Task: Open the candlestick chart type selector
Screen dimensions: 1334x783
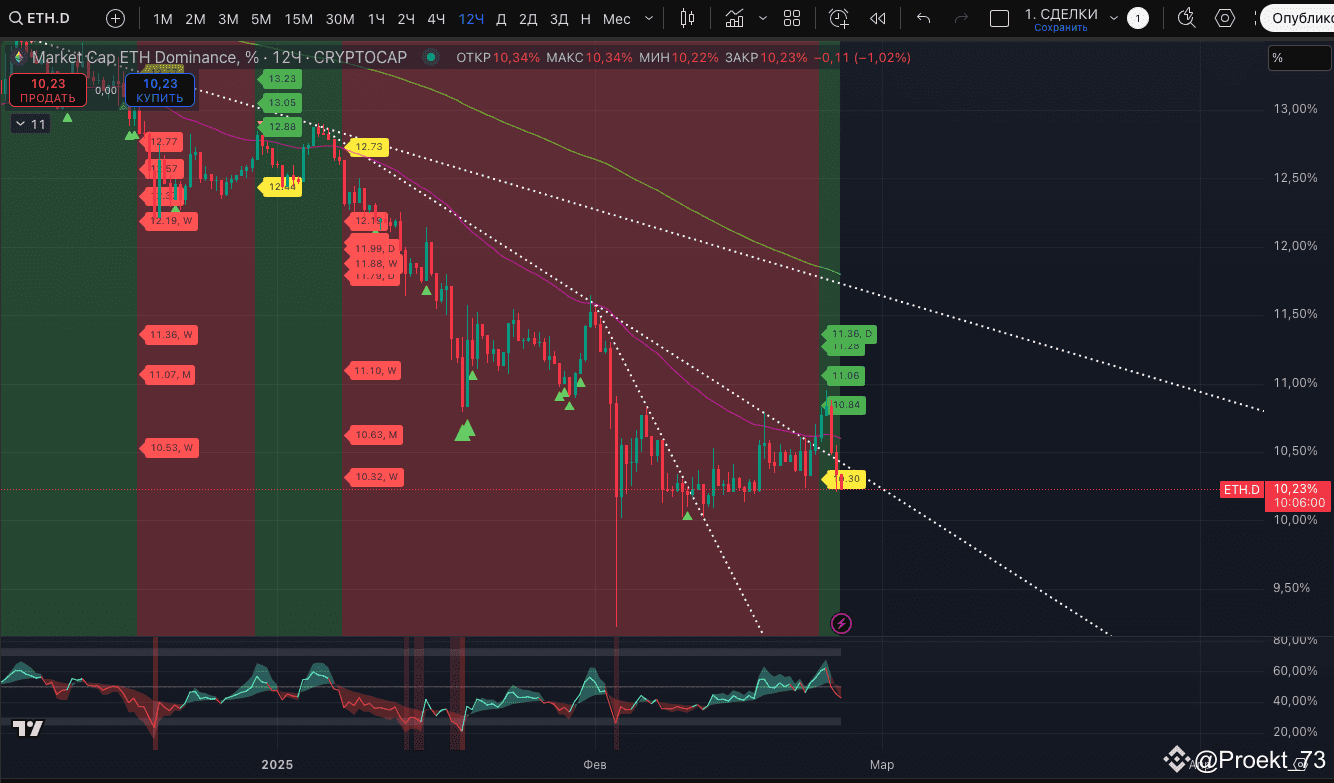Action: pyautogui.click(x=687, y=18)
